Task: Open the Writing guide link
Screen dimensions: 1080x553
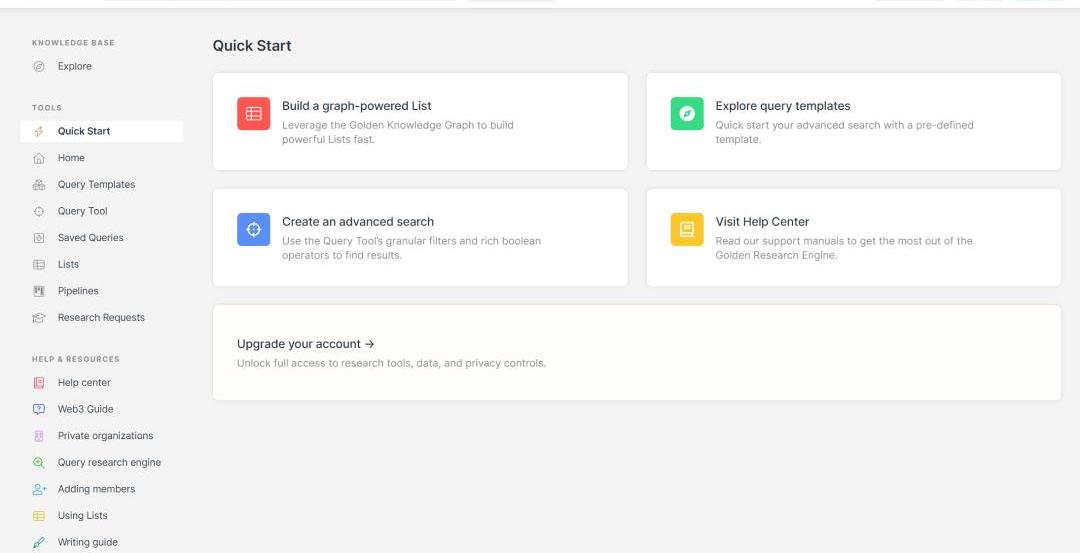Action: point(87,542)
